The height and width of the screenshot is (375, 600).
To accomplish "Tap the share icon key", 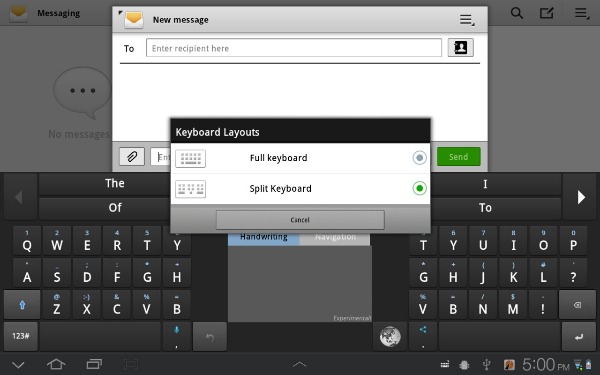I will [423, 336].
